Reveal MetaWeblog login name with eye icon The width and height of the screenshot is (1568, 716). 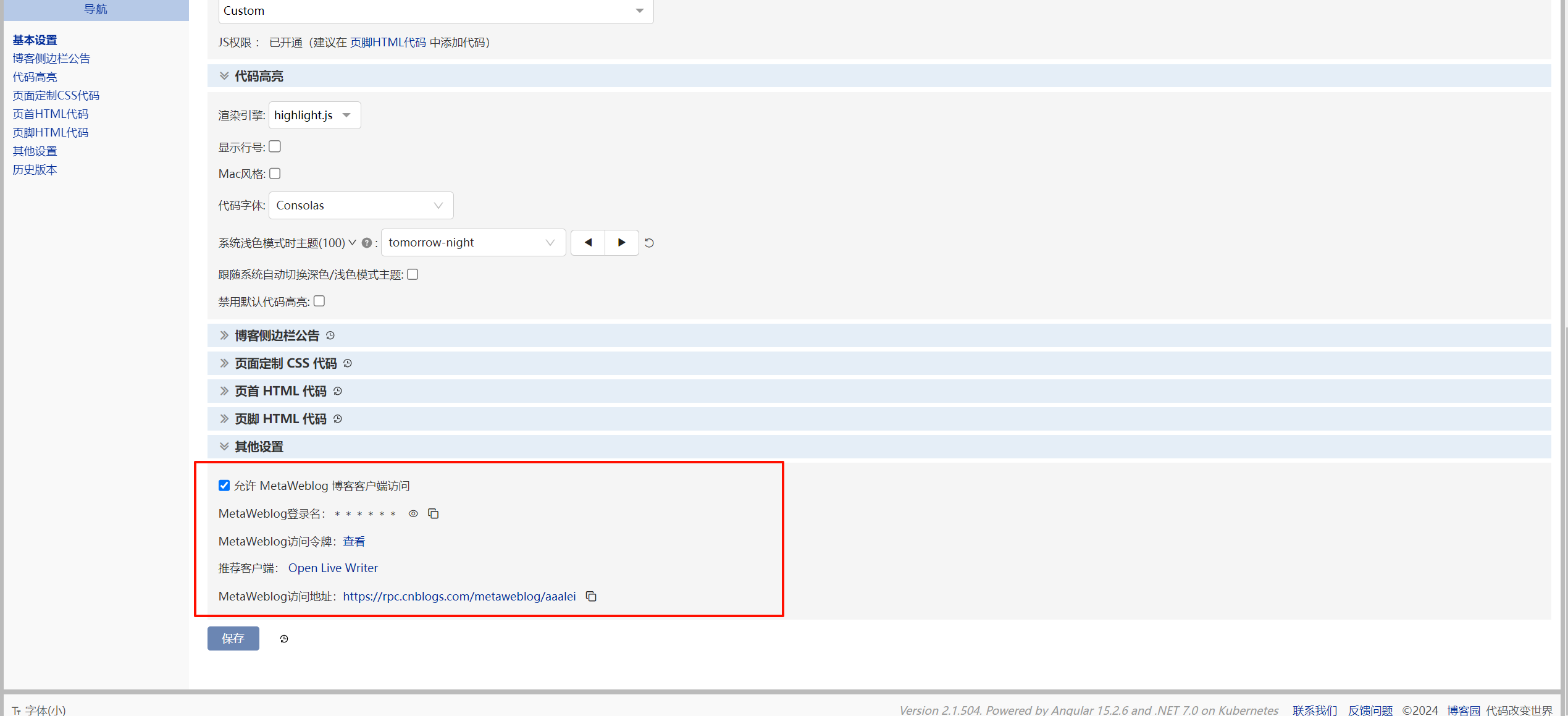click(x=413, y=513)
